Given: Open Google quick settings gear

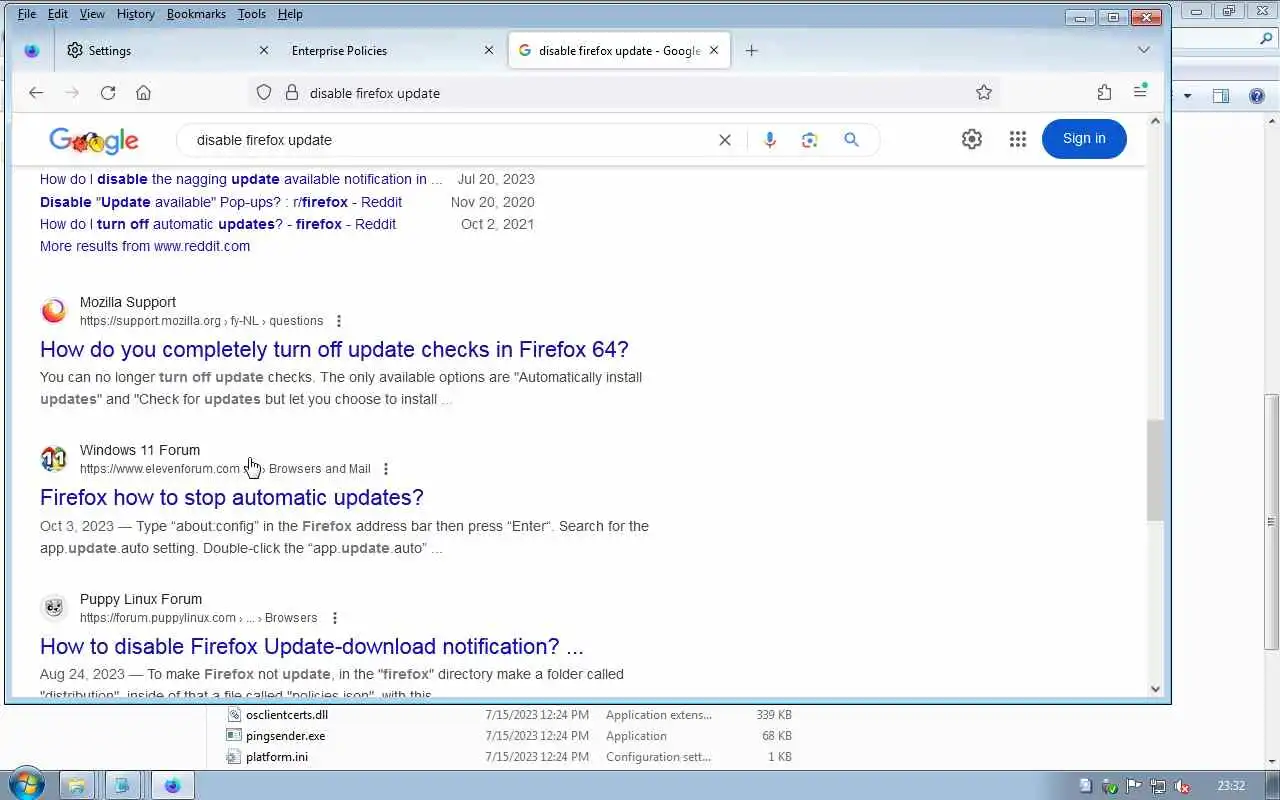Looking at the screenshot, I should (x=972, y=139).
